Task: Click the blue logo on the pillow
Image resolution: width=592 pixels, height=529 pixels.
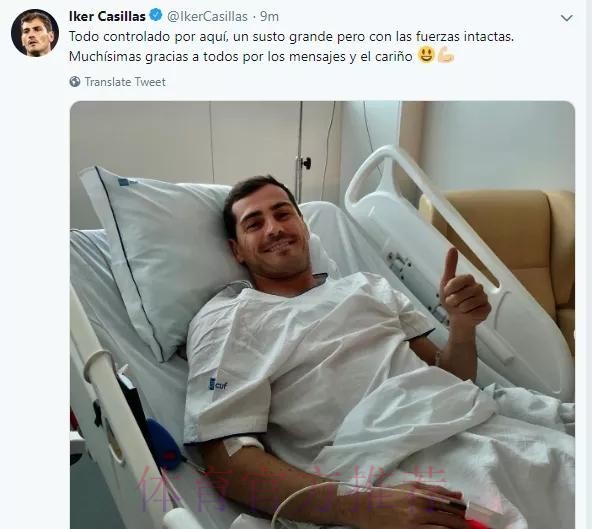Action: pyautogui.click(x=127, y=183)
